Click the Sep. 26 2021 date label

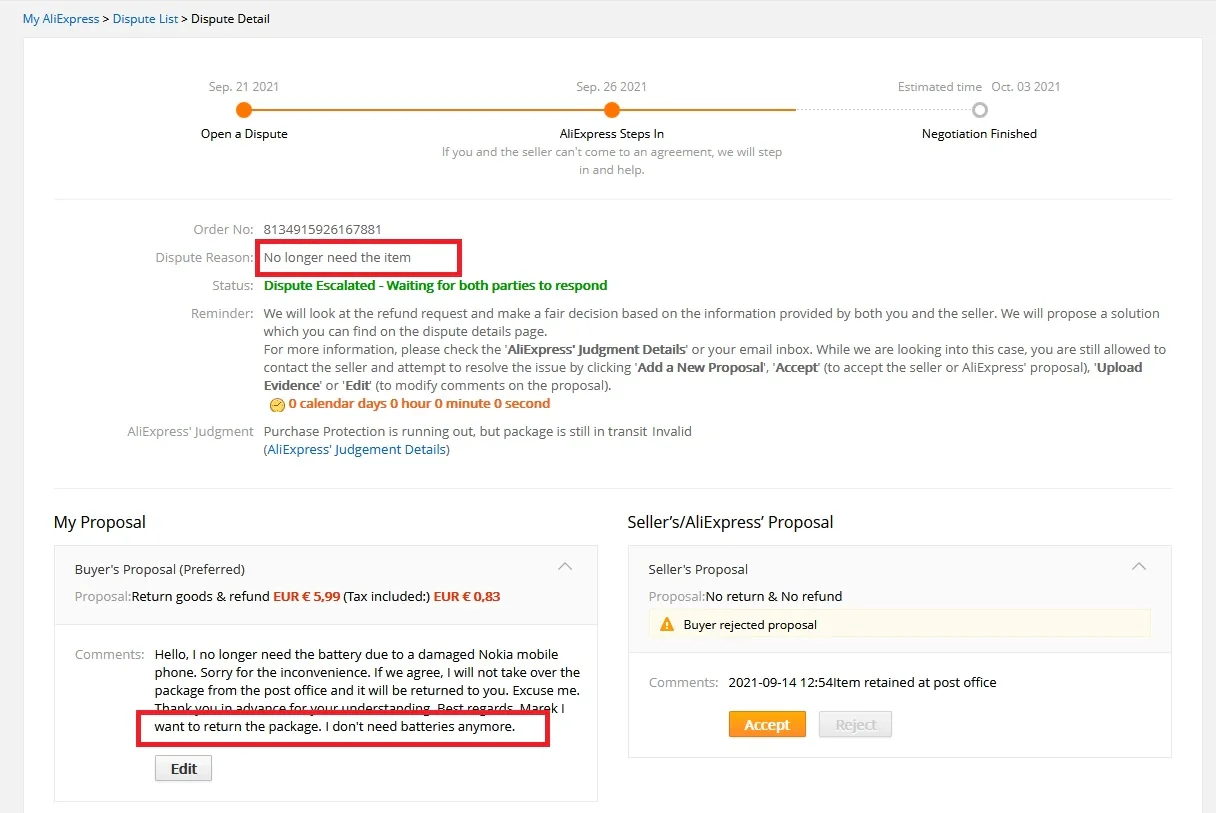point(612,87)
